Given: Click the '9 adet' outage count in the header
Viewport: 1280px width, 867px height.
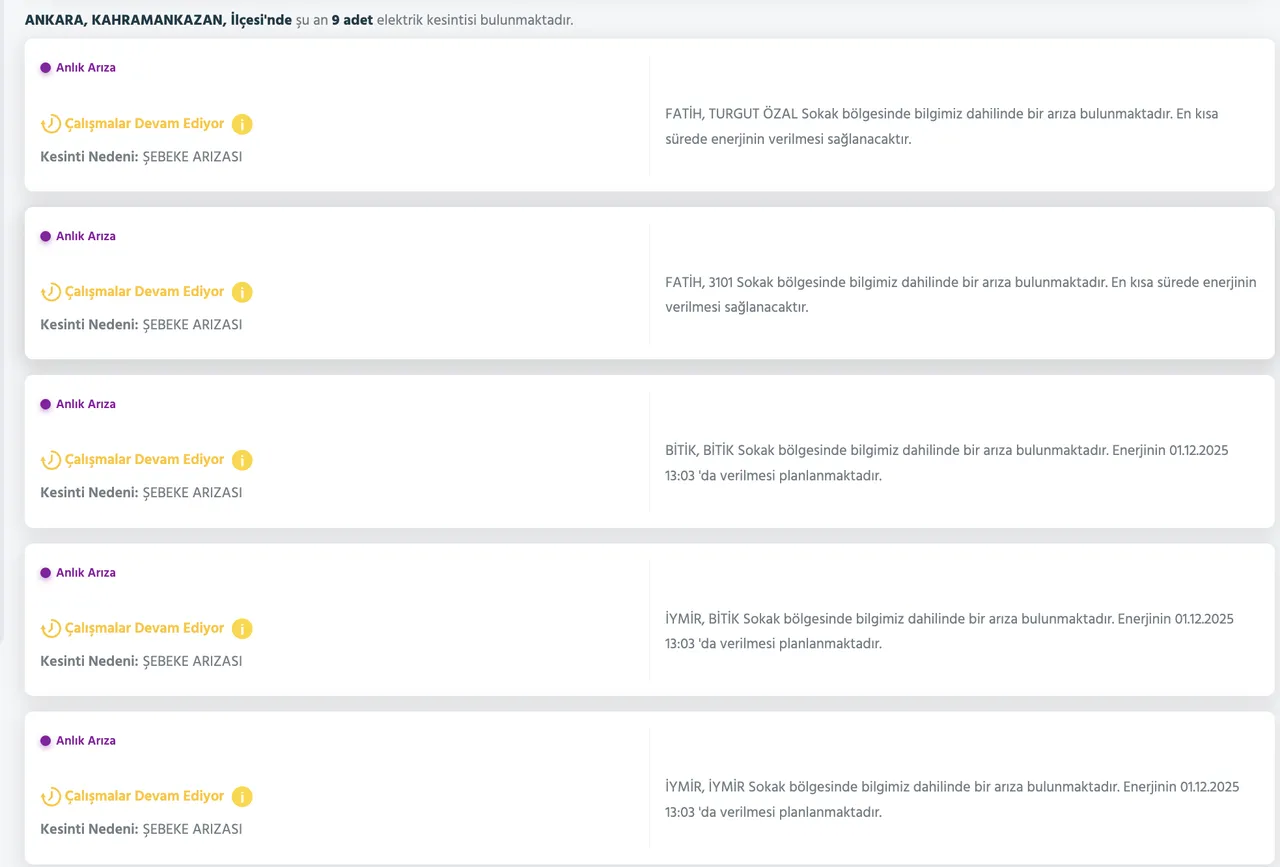Looking at the screenshot, I should coord(352,20).
